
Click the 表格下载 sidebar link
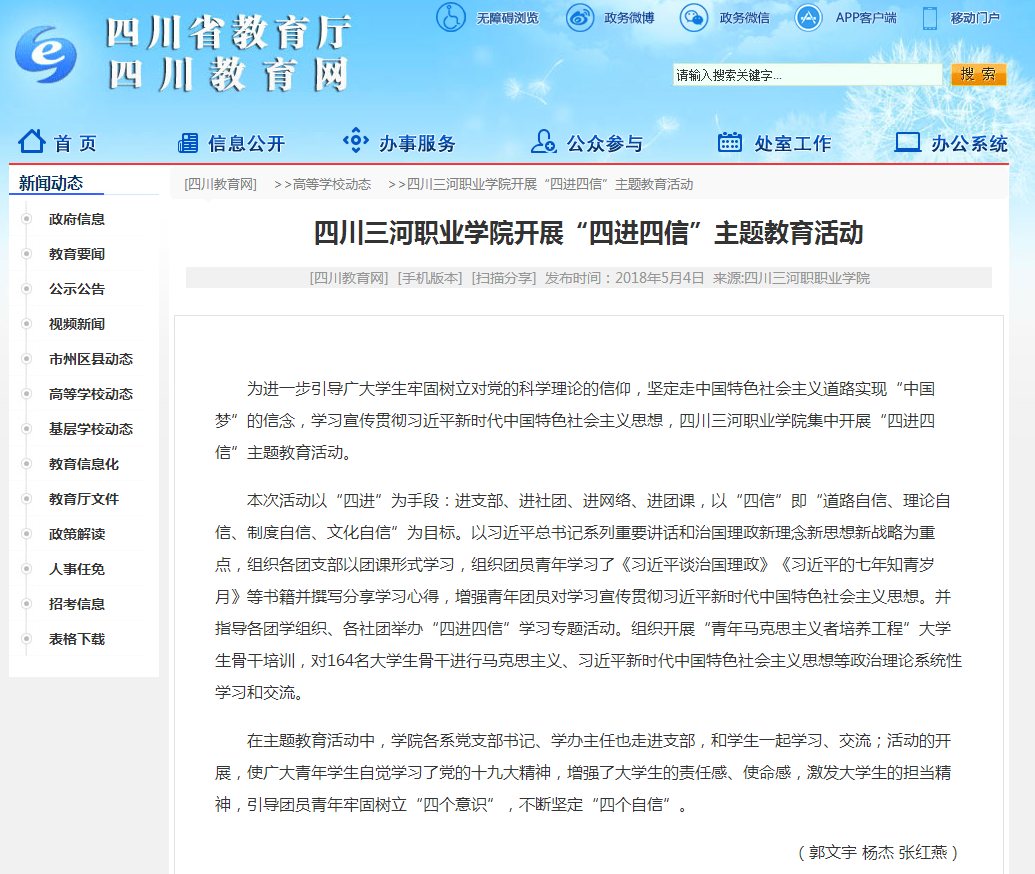point(77,639)
